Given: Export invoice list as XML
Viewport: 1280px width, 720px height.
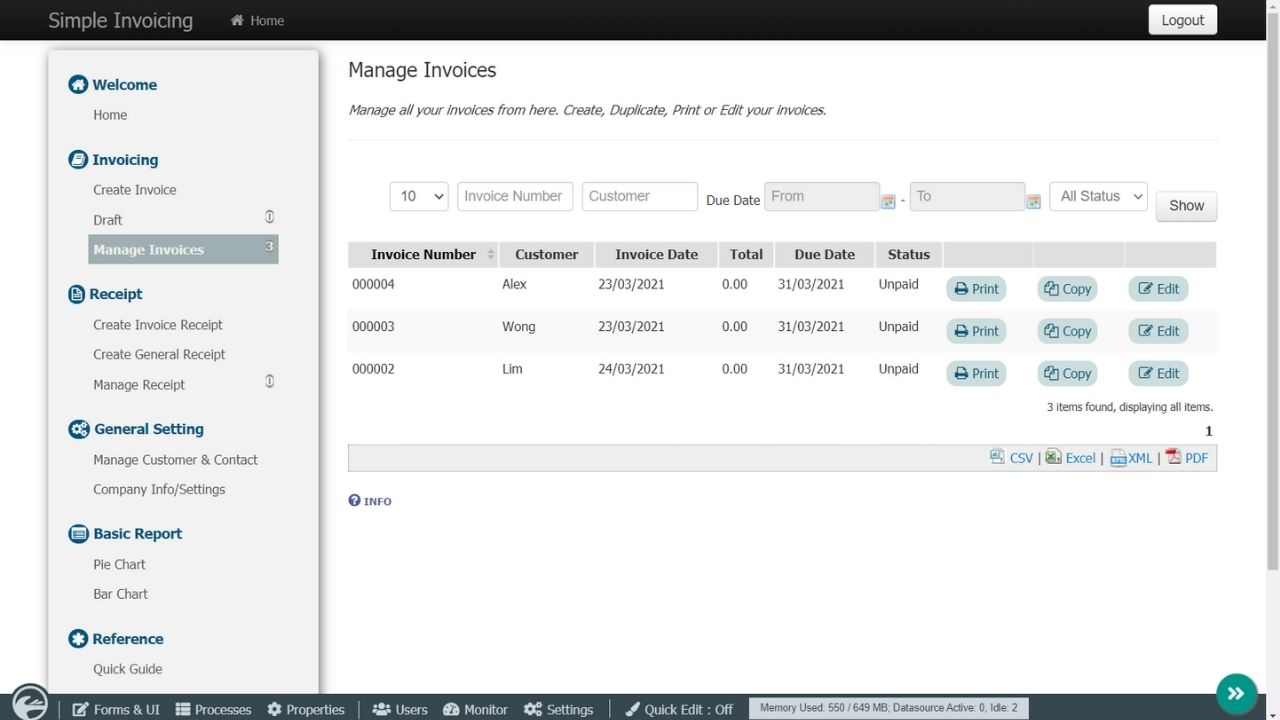Looking at the screenshot, I should (1131, 458).
